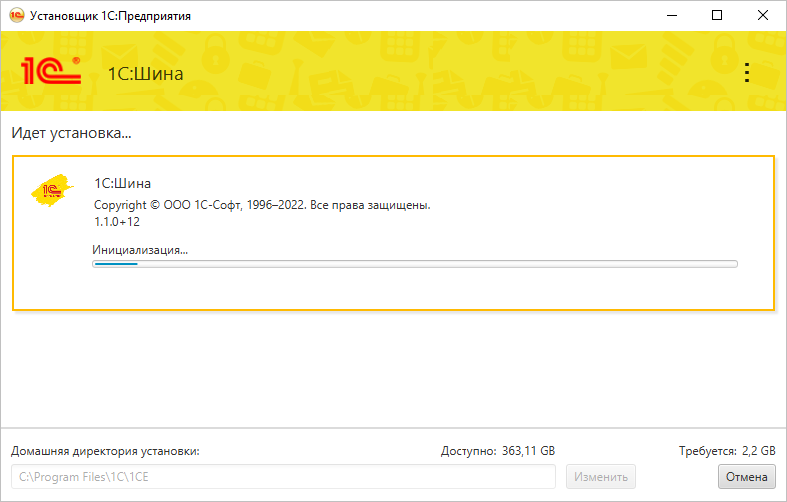Click the Инициализация progress bar
The image size is (787, 502).
tap(415, 264)
